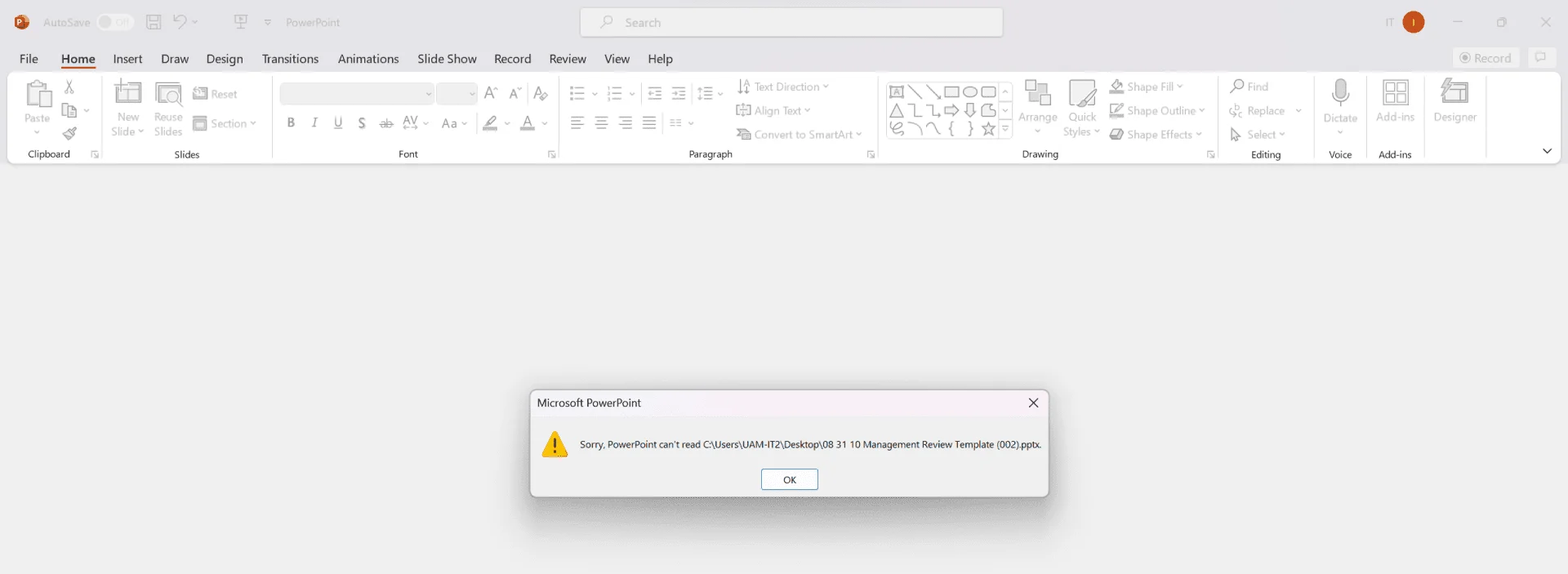Viewport: 1568px width, 574px height.
Task: Open the Animations tab
Action: click(368, 59)
